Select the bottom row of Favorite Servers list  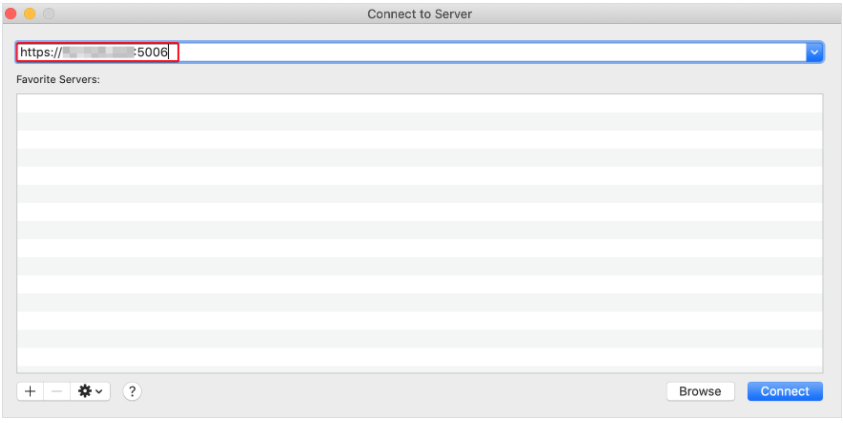tap(419, 357)
